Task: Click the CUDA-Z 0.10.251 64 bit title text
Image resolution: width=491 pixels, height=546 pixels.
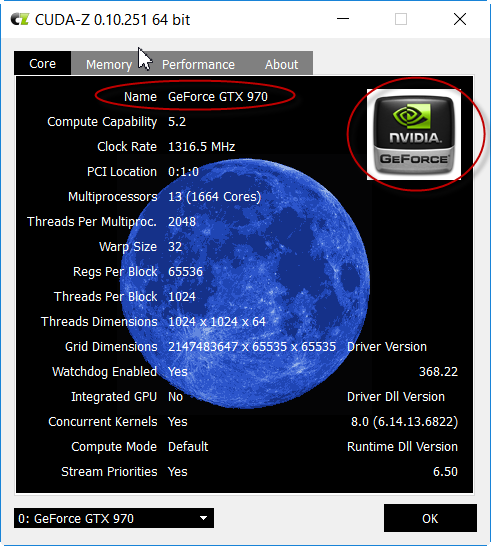Action: (112, 20)
